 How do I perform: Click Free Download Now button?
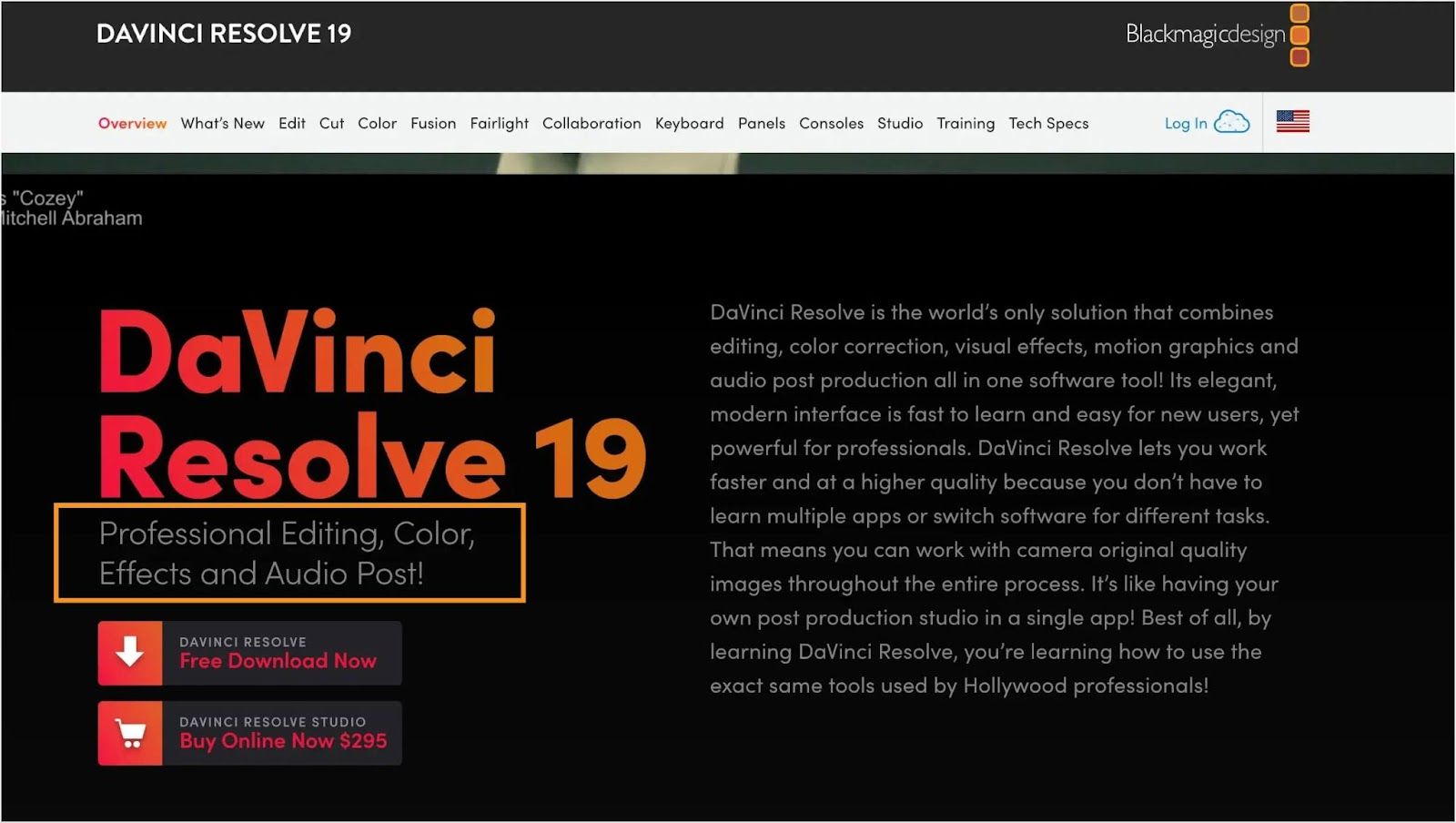(x=250, y=653)
